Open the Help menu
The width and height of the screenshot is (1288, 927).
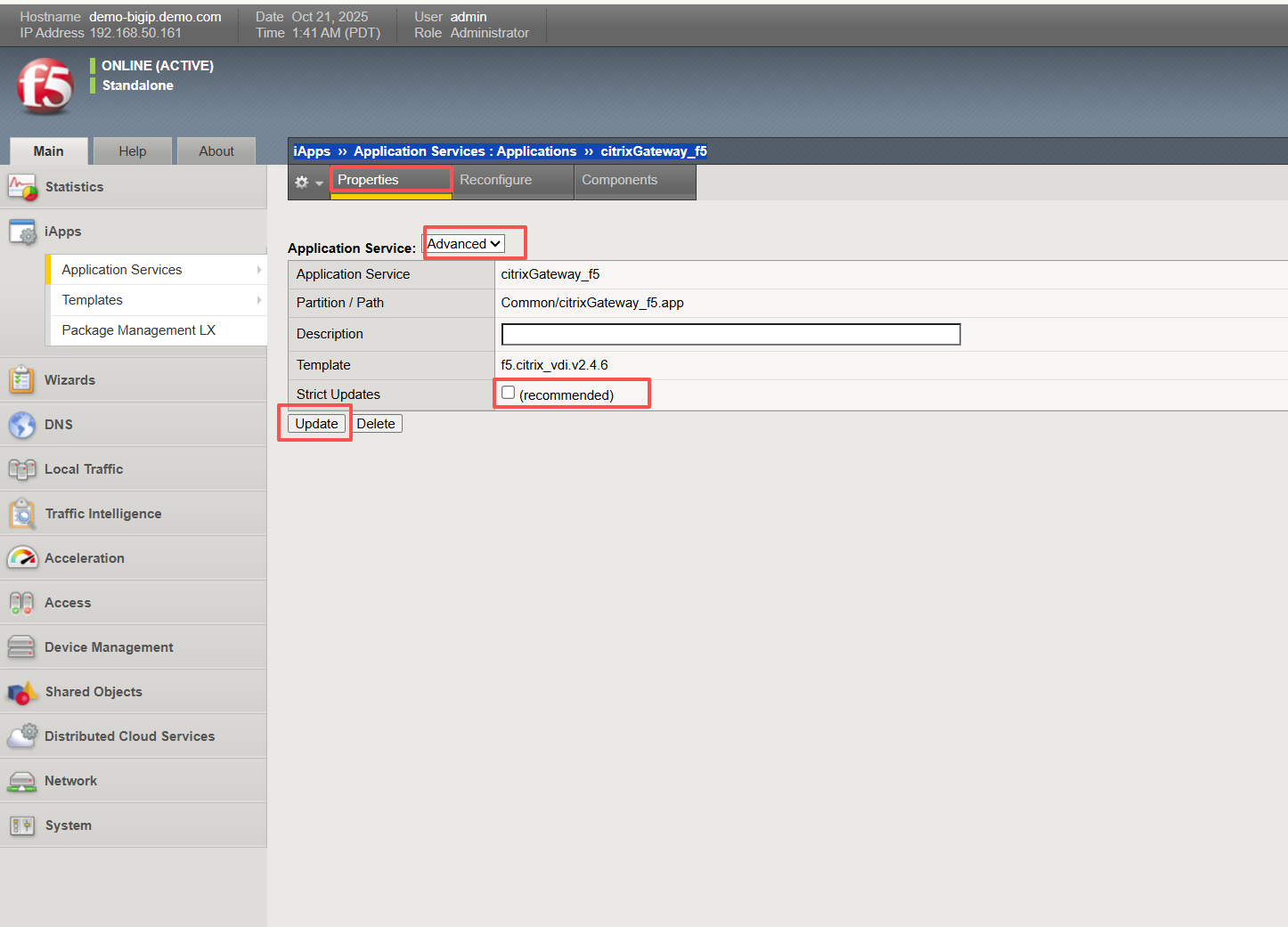click(x=132, y=150)
